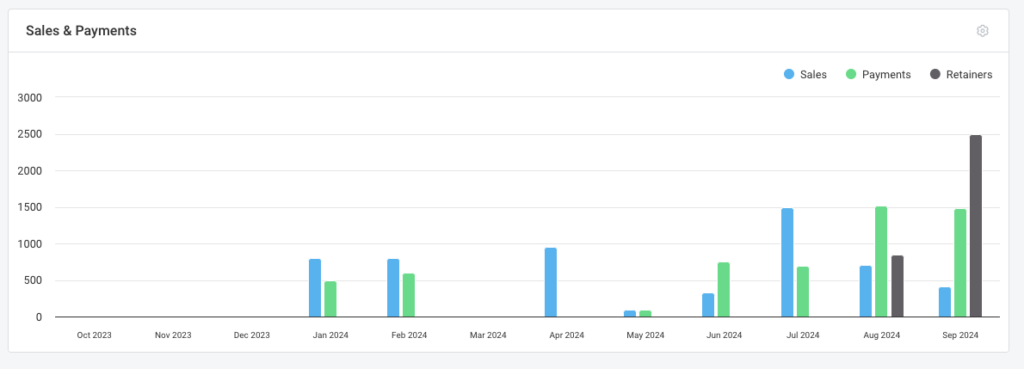Click the Jun 2024 axis label
Image resolution: width=1024 pixels, height=369 pixels.
pos(724,335)
